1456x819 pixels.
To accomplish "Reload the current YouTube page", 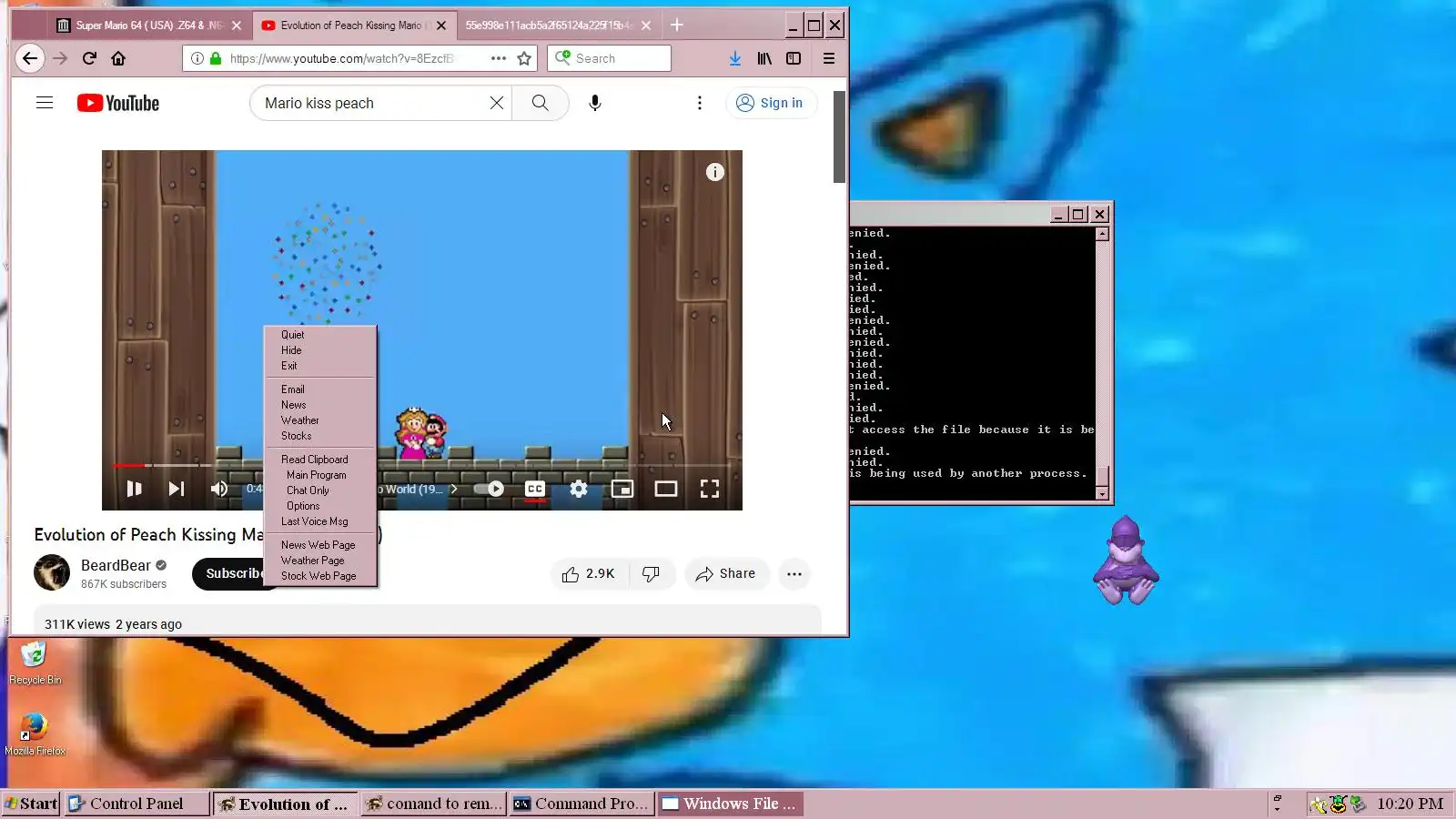I will click(x=89, y=58).
